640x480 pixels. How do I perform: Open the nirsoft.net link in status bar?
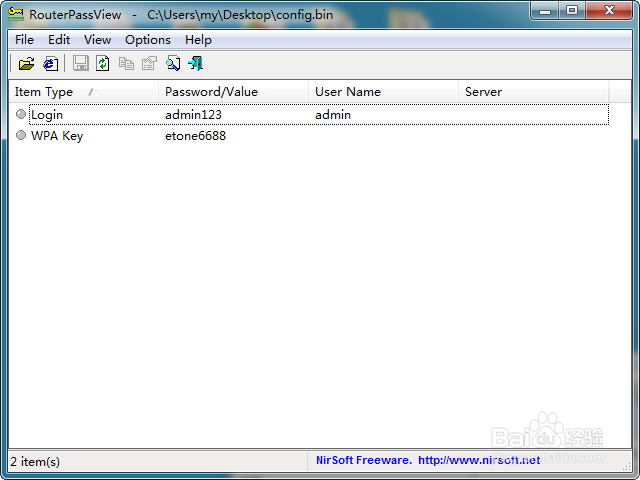pyautogui.click(x=479, y=460)
